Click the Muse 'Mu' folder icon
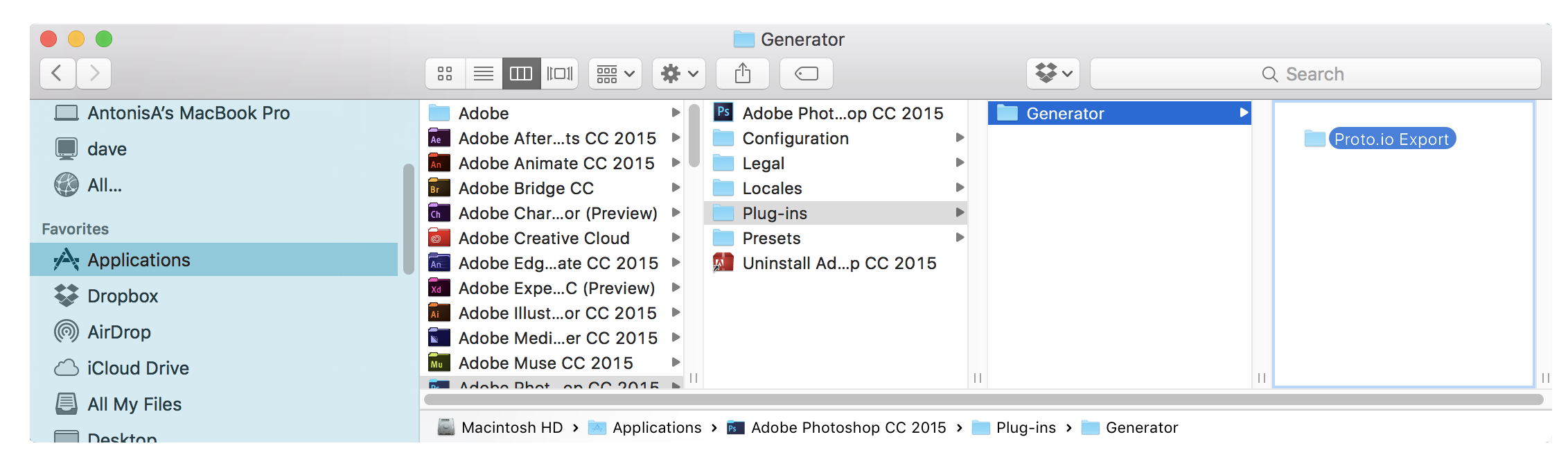 point(439,362)
